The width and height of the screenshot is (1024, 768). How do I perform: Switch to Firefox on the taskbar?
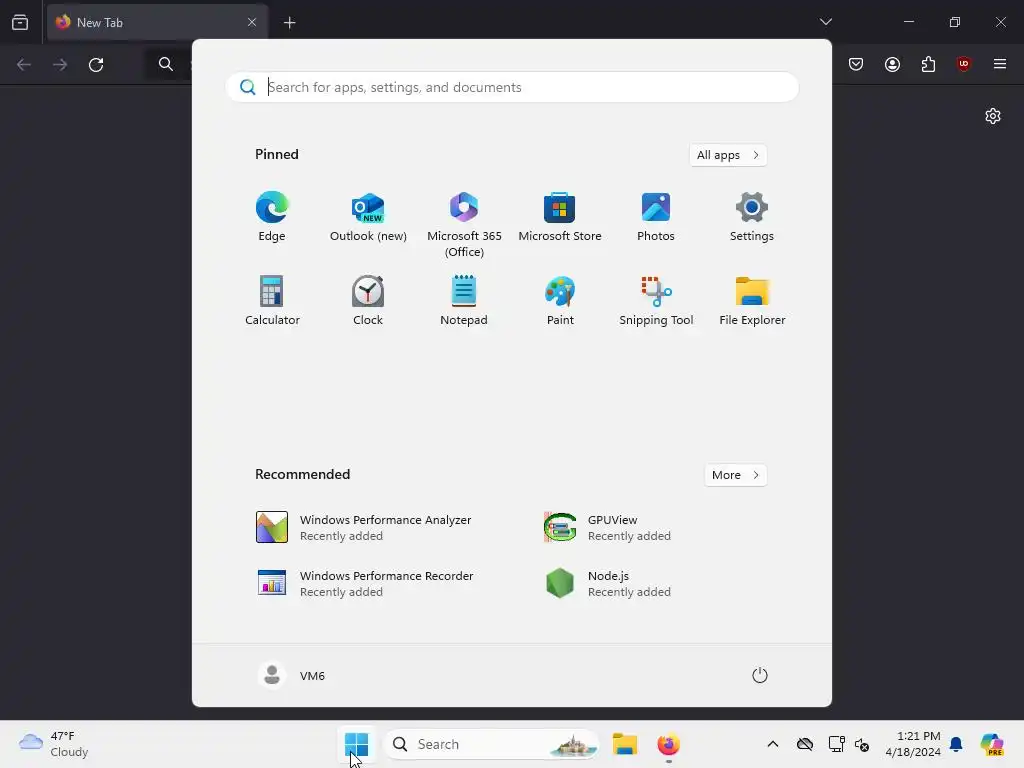click(668, 744)
